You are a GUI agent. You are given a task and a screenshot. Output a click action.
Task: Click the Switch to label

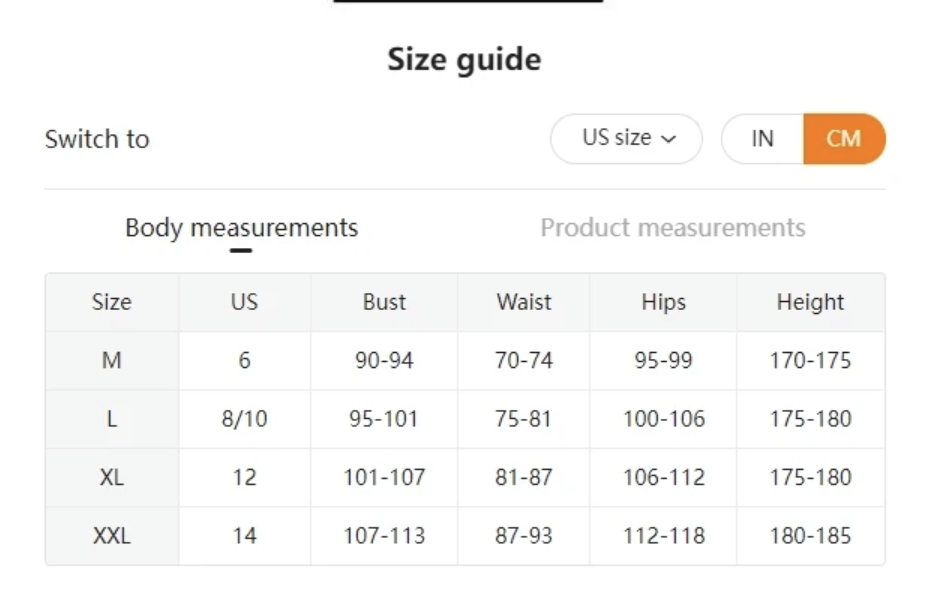pos(96,139)
